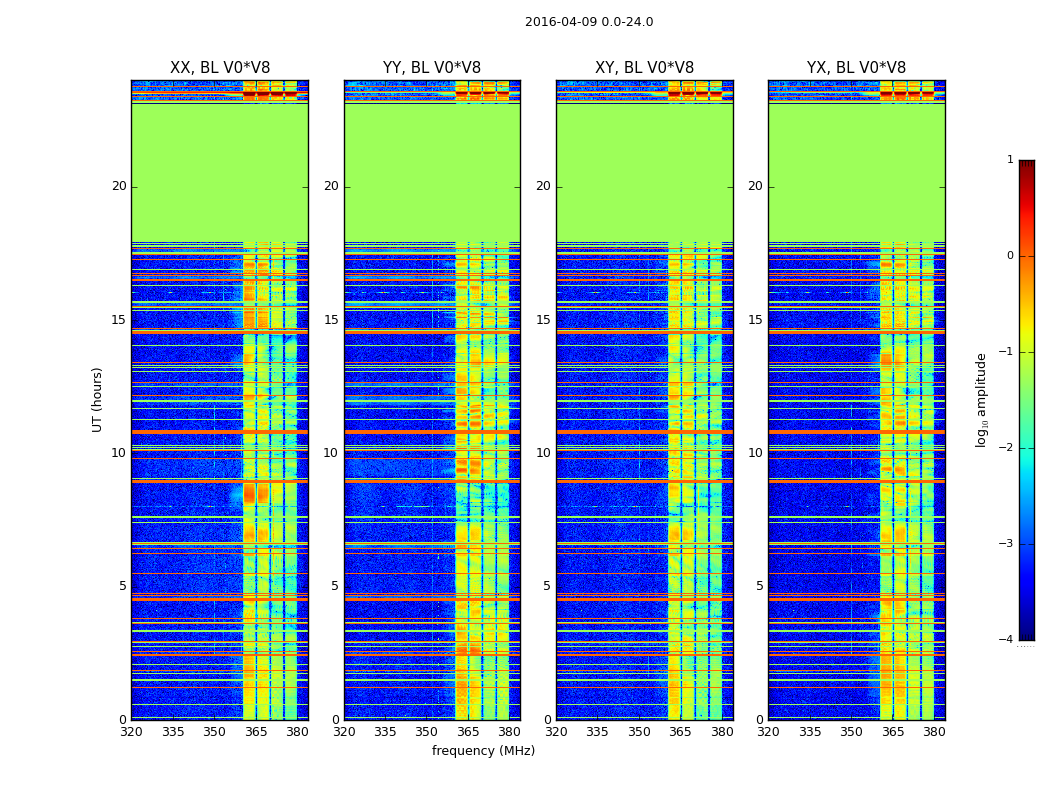Click the green flagged block in YY panel

point(432,172)
